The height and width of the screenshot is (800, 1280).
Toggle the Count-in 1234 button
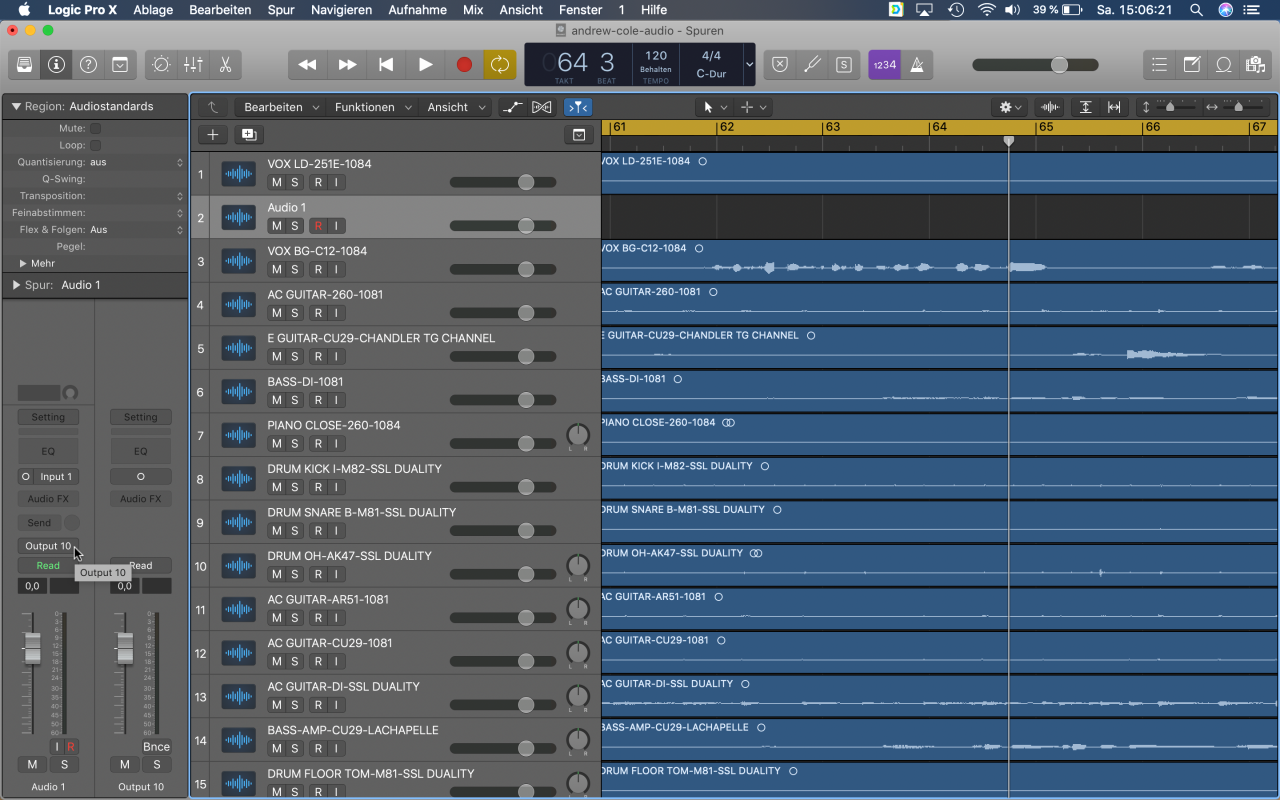pyautogui.click(x=884, y=64)
